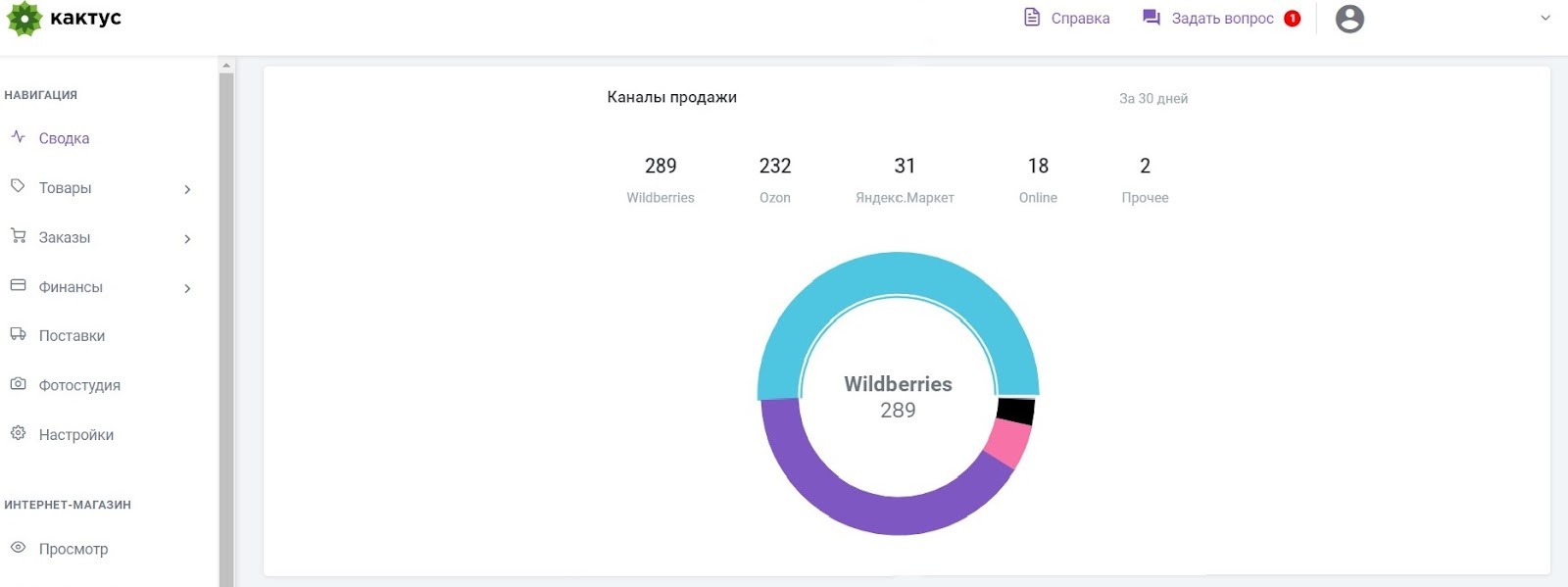Open the user account avatar
This screenshot has width=1568, height=587.
coord(1349,19)
